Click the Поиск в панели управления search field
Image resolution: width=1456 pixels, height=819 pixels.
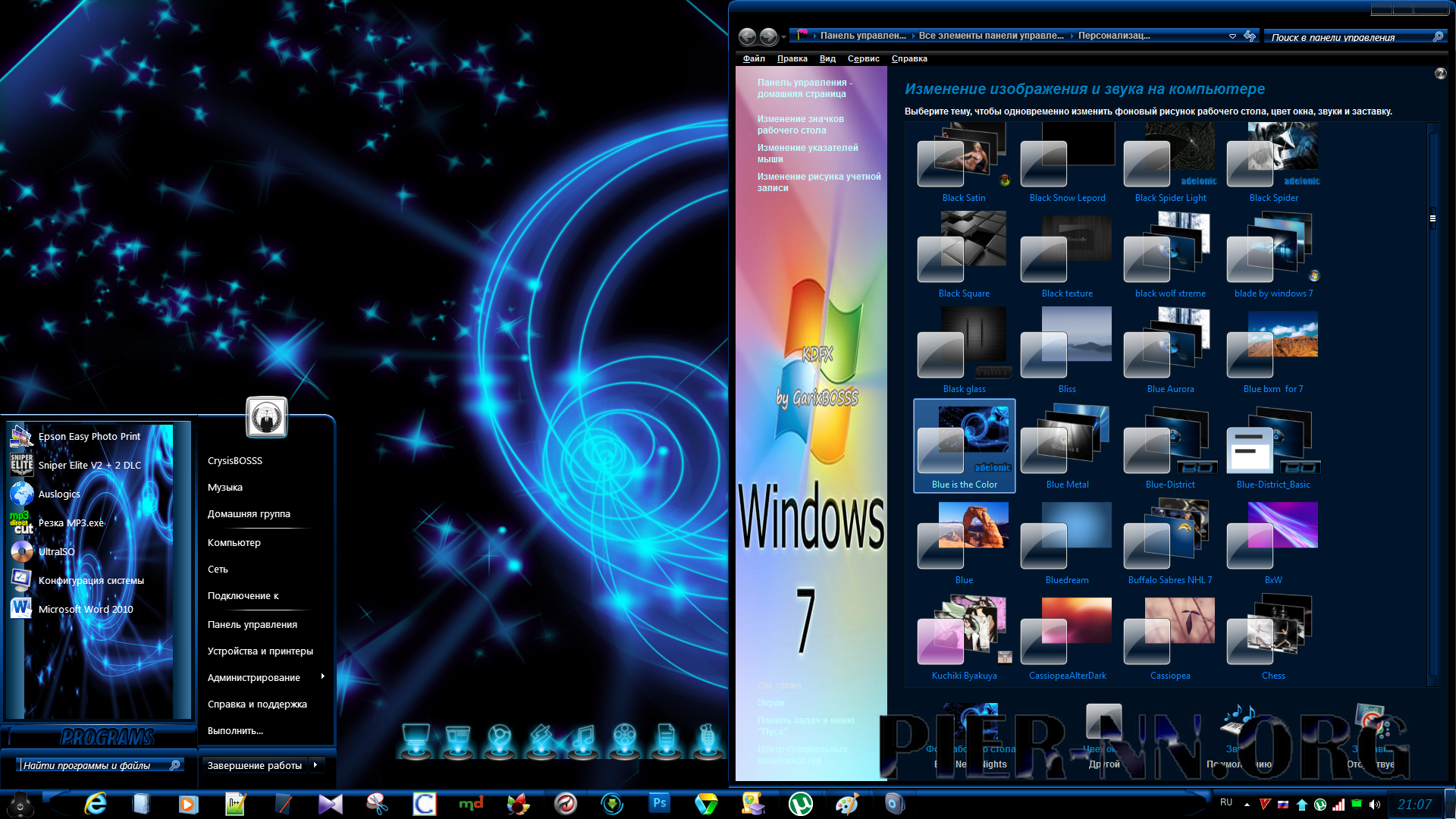point(1357,36)
